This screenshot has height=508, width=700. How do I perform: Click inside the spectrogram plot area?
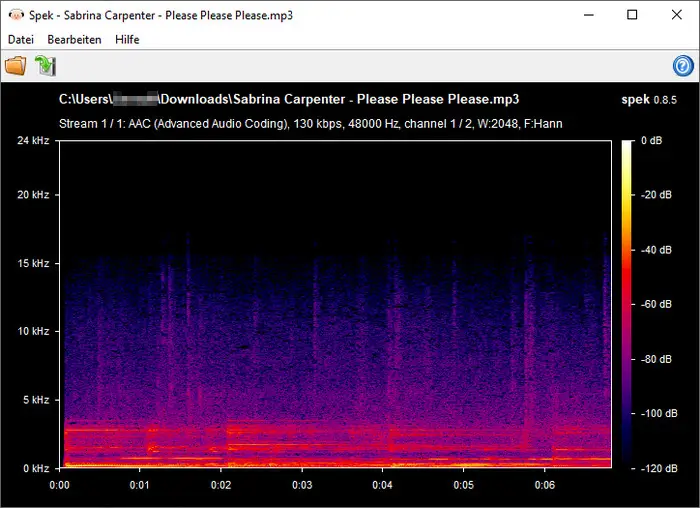point(335,304)
